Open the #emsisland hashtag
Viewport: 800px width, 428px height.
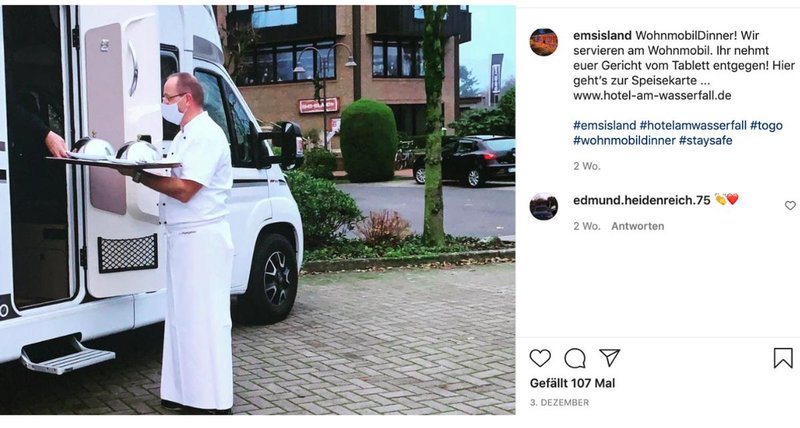(x=605, y=125)
